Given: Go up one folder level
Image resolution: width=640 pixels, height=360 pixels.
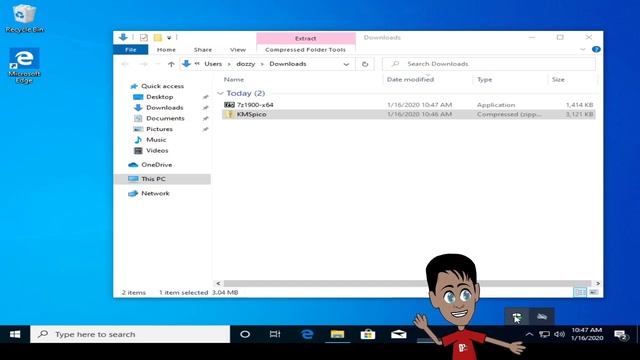Looking at the screenshot, I should pyautogui.click(x=171, y=64).
